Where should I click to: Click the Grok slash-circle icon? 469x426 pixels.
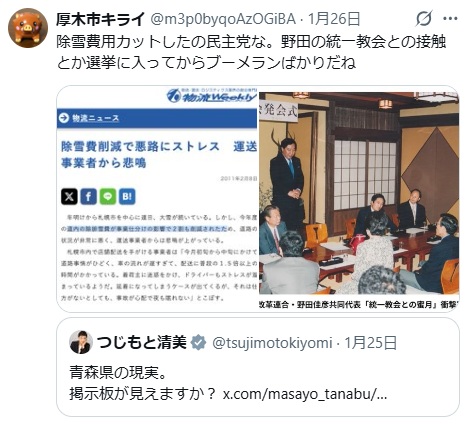(424, 18)
